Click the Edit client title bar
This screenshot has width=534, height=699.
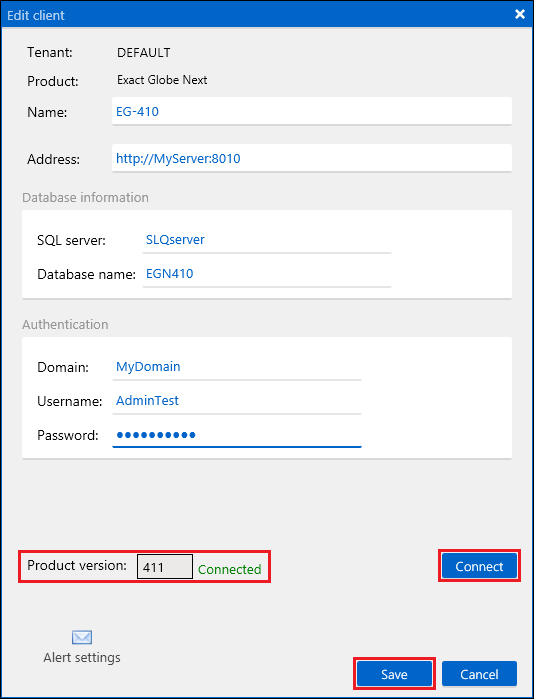pyautogui.click(x=267, y=15)
